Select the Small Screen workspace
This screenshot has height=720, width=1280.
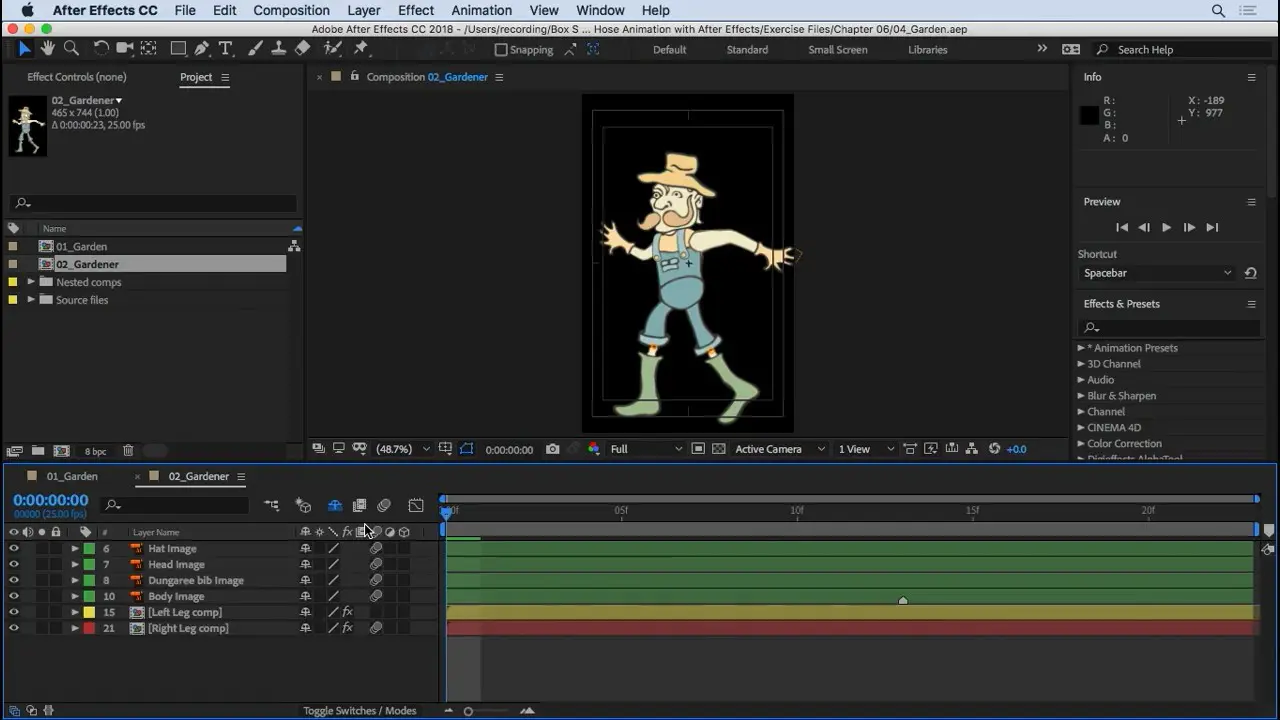click(x=838, y=50)
